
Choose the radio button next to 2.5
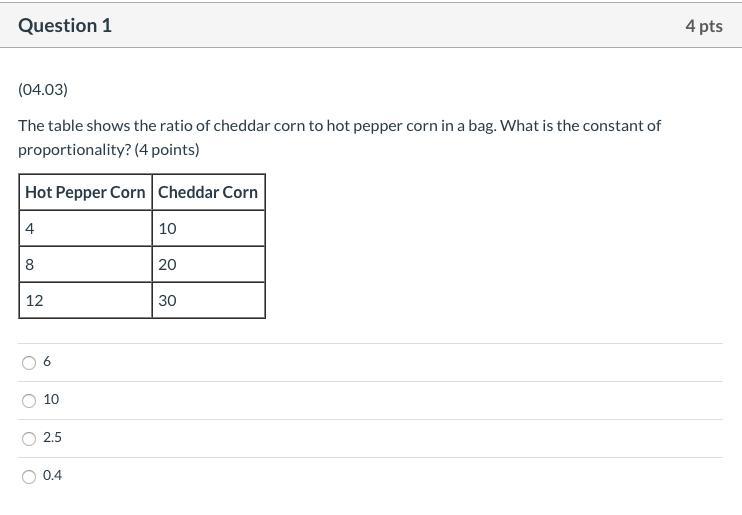click(29, 439)
